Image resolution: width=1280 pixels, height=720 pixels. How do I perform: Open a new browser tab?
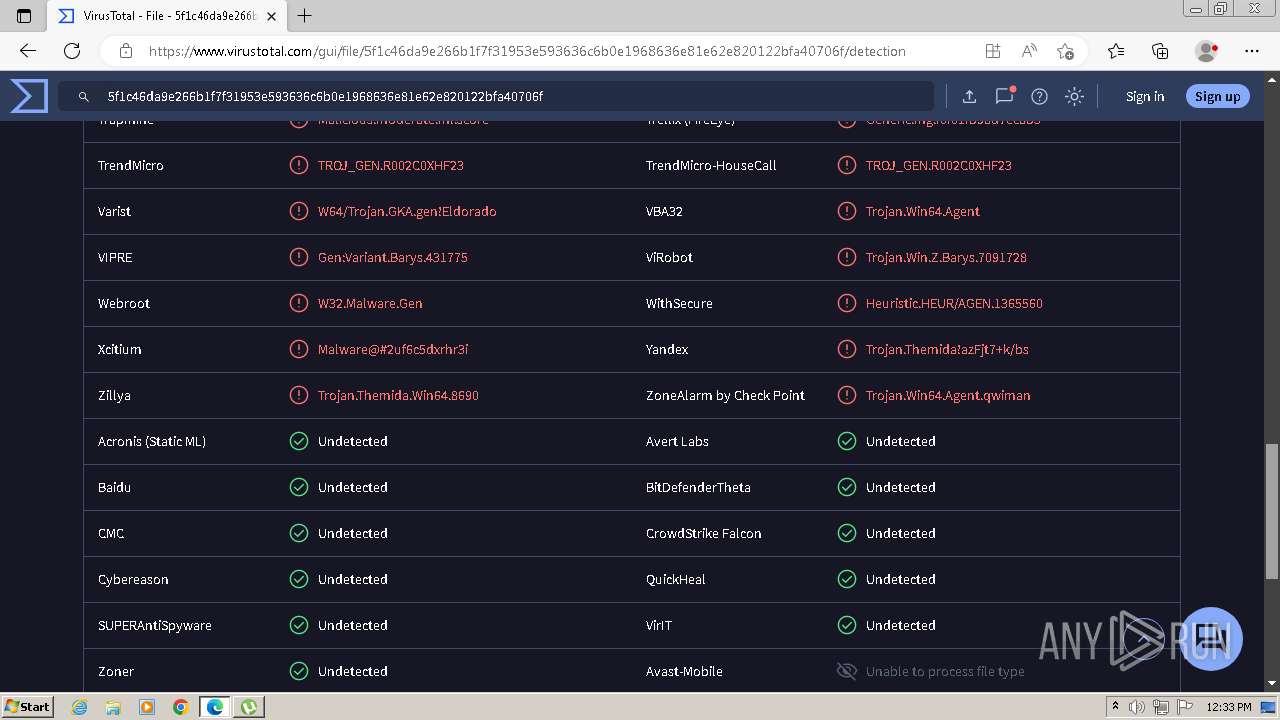point(305,16)
